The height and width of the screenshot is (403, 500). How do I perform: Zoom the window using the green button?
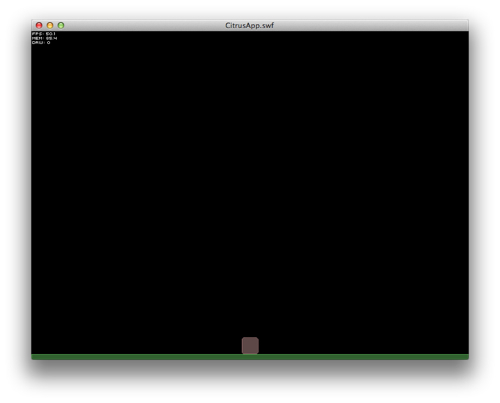61,25
